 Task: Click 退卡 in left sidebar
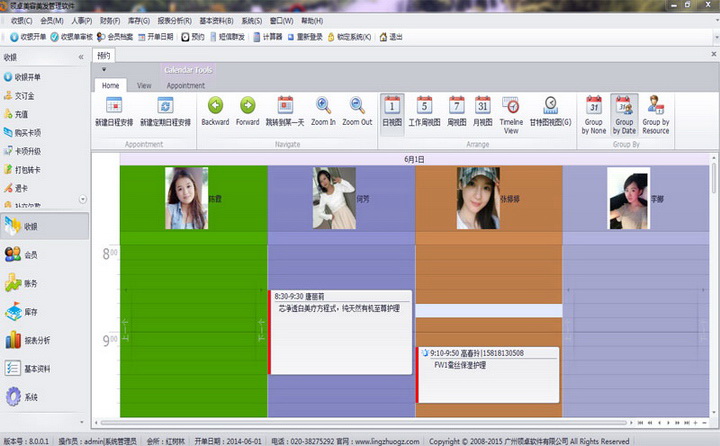[16, 188]
